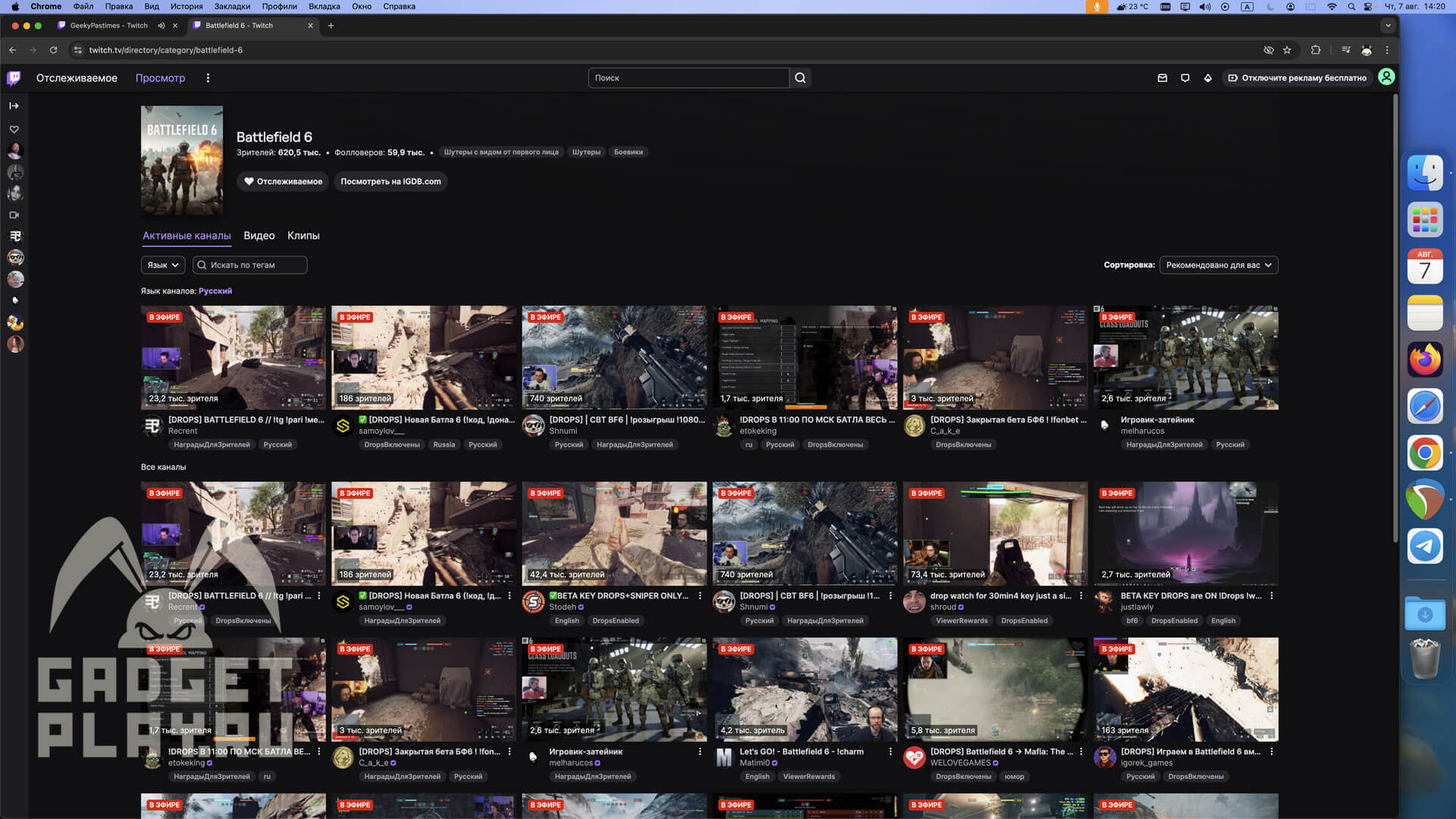Screen dimensions: 1456x819
Task: Open shroud channel name link
Action: [x=943, y=607]
